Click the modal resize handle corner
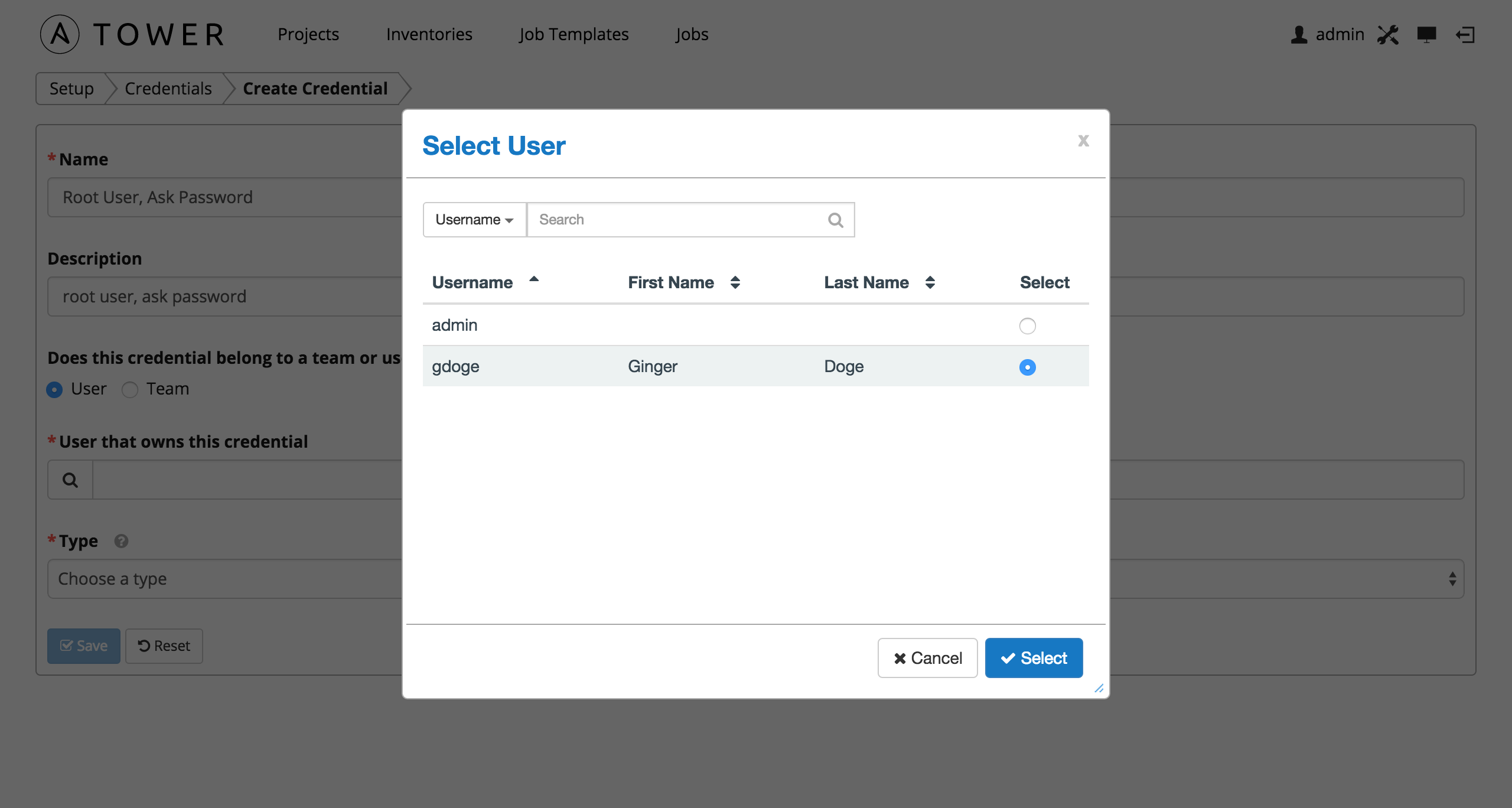Image resolution: width=1512 pixels, height=808 pixels. [x=1099, y=688]
